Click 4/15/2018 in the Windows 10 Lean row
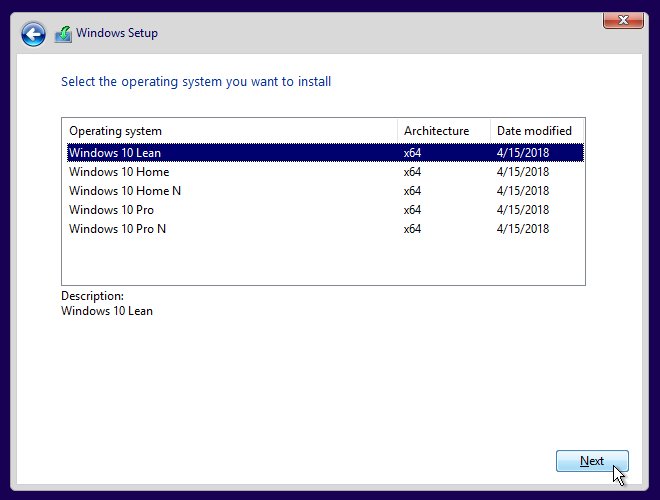Image resolution: width=660 pixels, height=500 pixels. [x=523, y=152]
